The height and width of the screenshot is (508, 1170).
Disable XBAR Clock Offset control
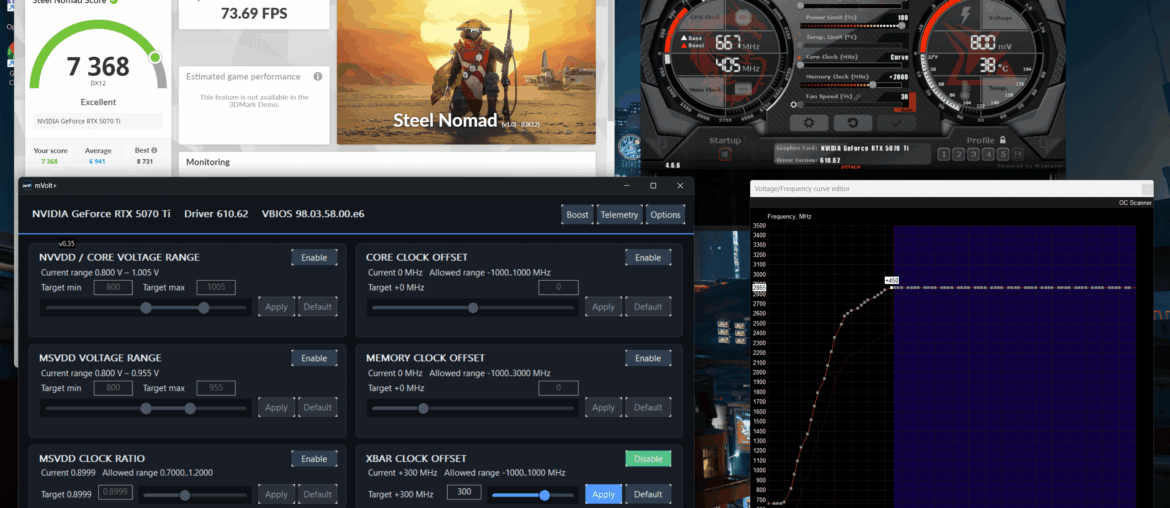pos(648,459)
